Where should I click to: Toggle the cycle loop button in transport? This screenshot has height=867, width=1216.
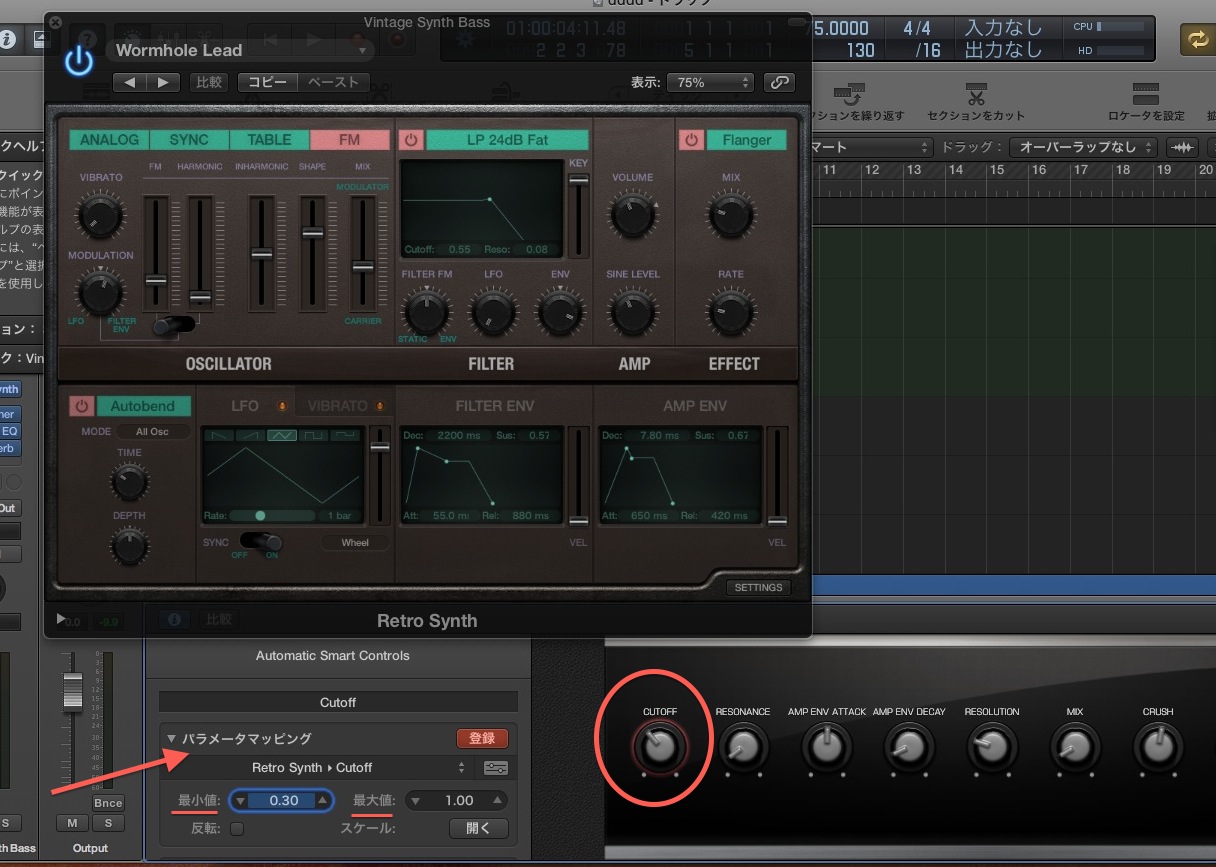(1196, 39)
